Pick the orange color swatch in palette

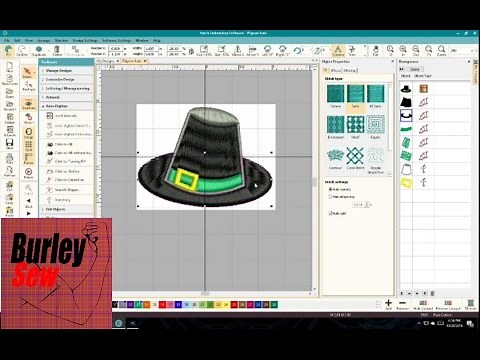pyautogui.click(x=146, y=304)
